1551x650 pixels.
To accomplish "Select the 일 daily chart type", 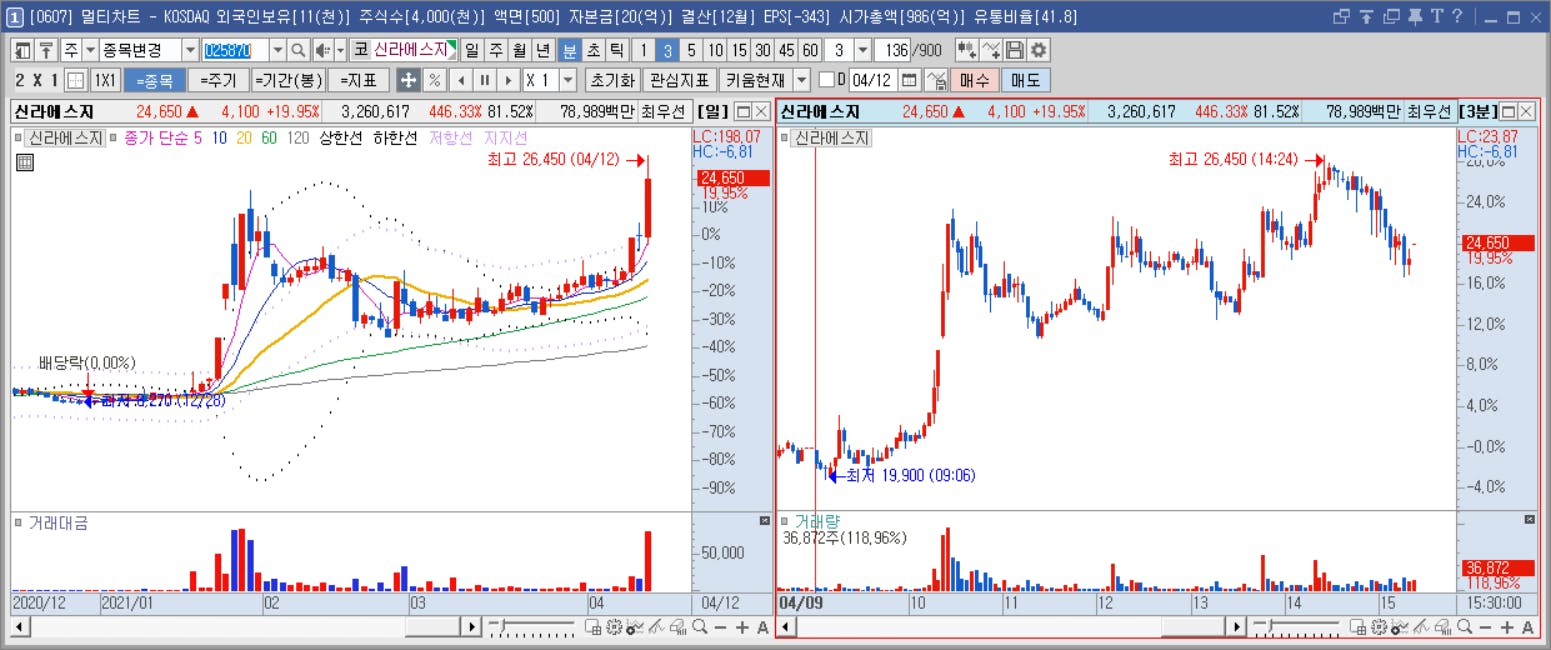I will click(471, 50).
